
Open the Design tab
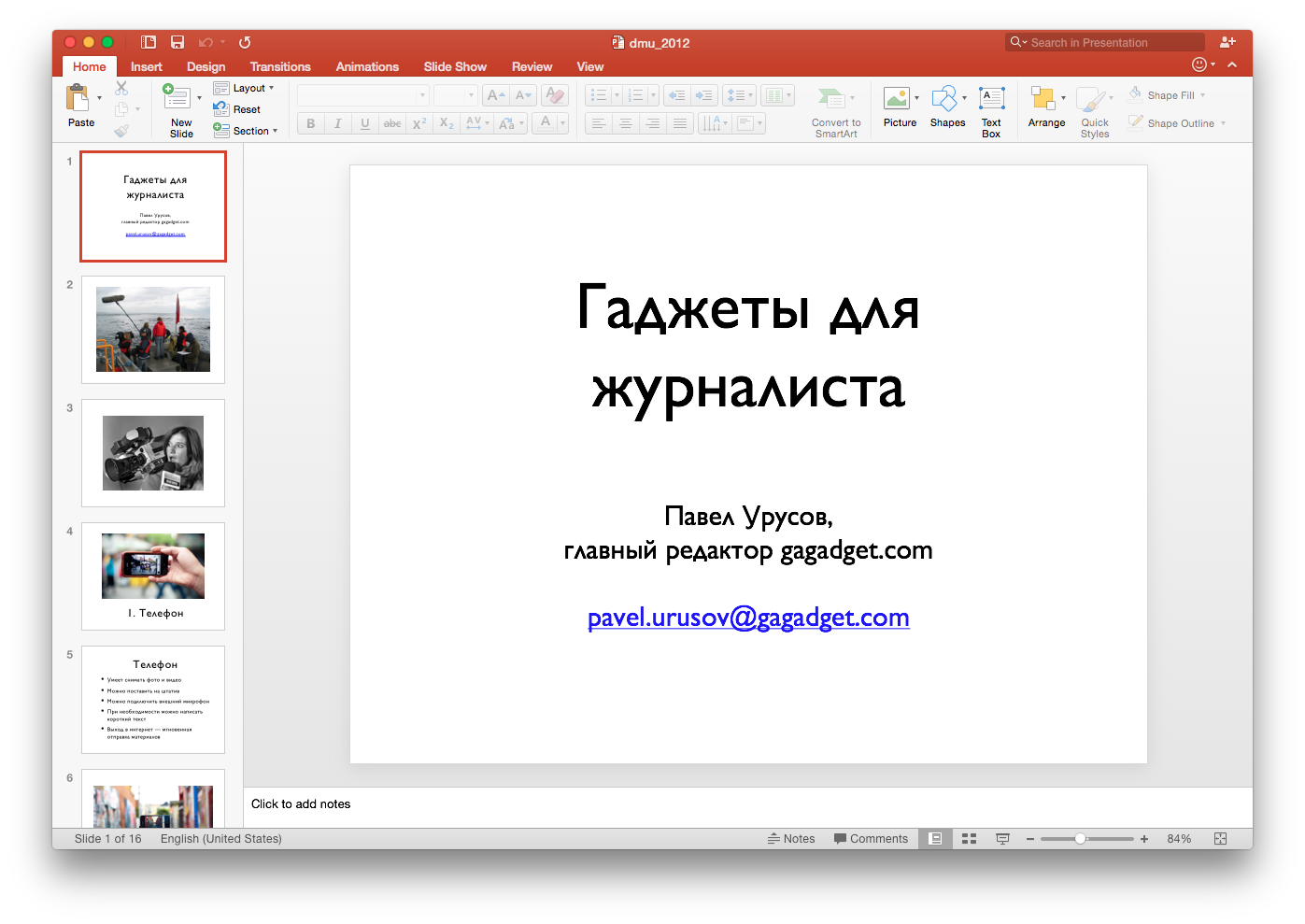coord(206,66)
